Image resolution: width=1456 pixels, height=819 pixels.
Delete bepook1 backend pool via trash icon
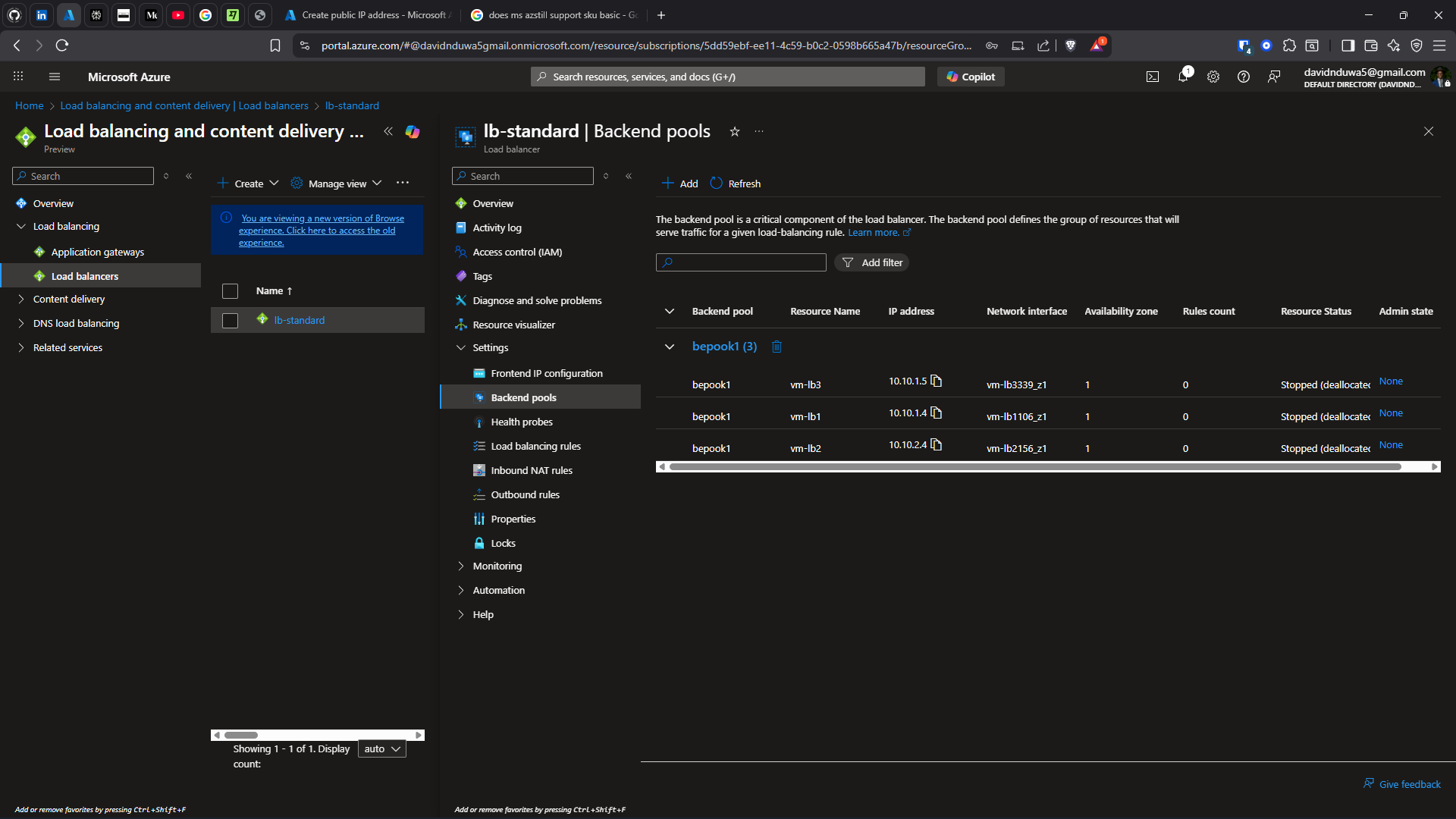[777, 347]
